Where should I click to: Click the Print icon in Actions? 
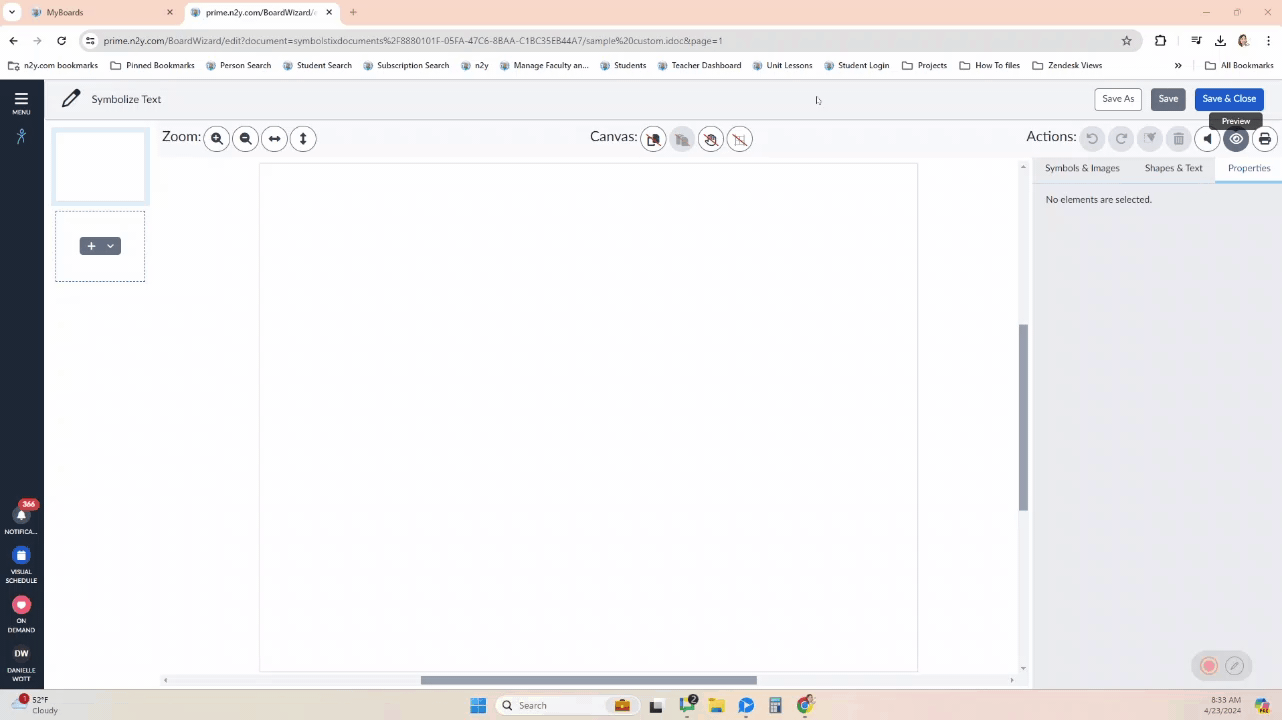click(x=1265, y=139)
